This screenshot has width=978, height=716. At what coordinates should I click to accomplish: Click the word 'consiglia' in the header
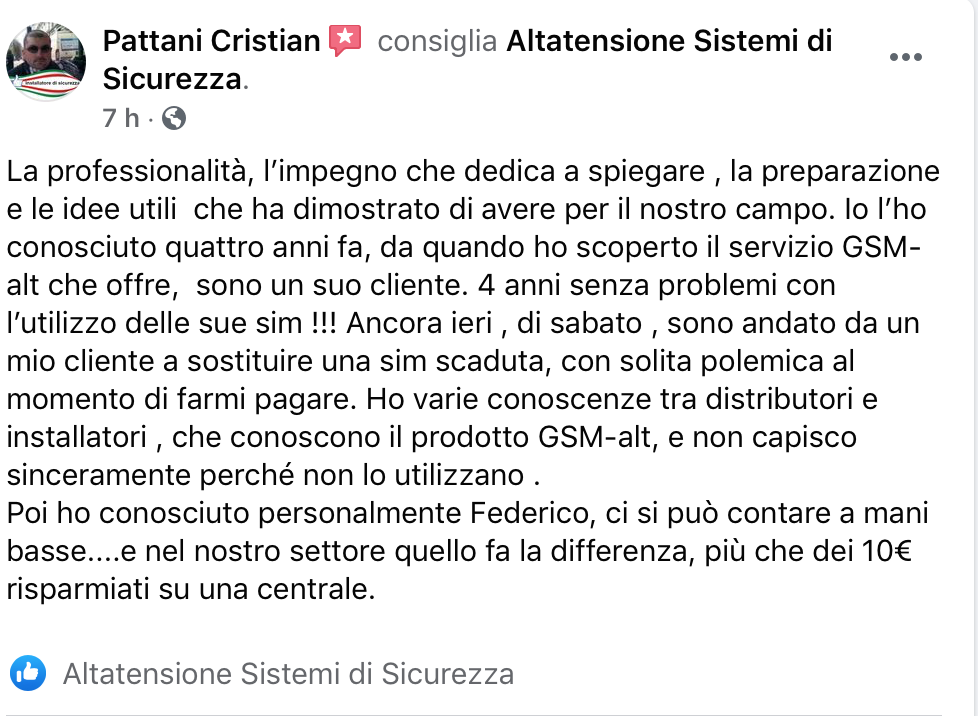pyautogui.click(x=437, y=41)
